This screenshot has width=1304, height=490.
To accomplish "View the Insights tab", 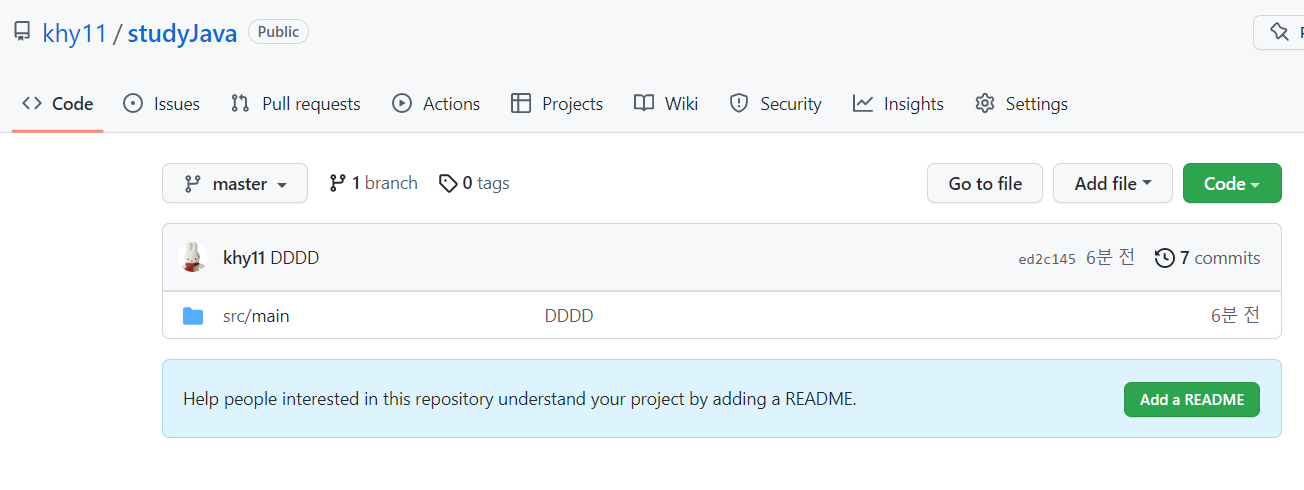I will [x=898, y=104].
